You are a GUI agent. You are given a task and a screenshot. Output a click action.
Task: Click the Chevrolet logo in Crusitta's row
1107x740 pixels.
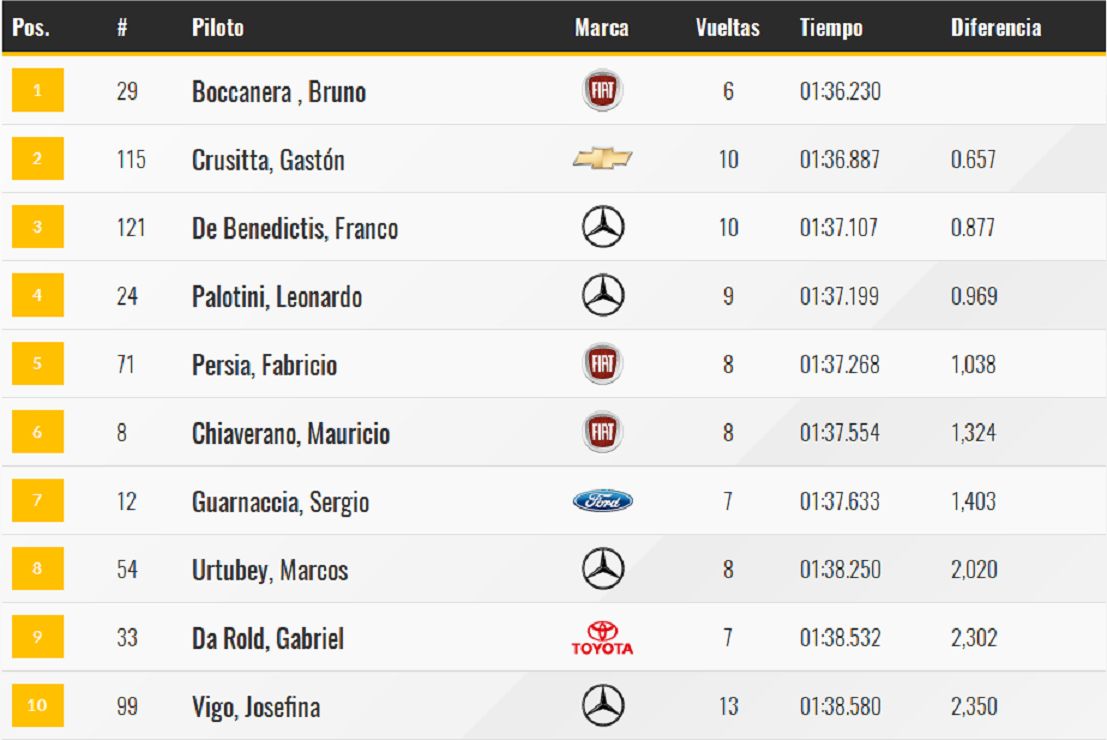[602, 159]
